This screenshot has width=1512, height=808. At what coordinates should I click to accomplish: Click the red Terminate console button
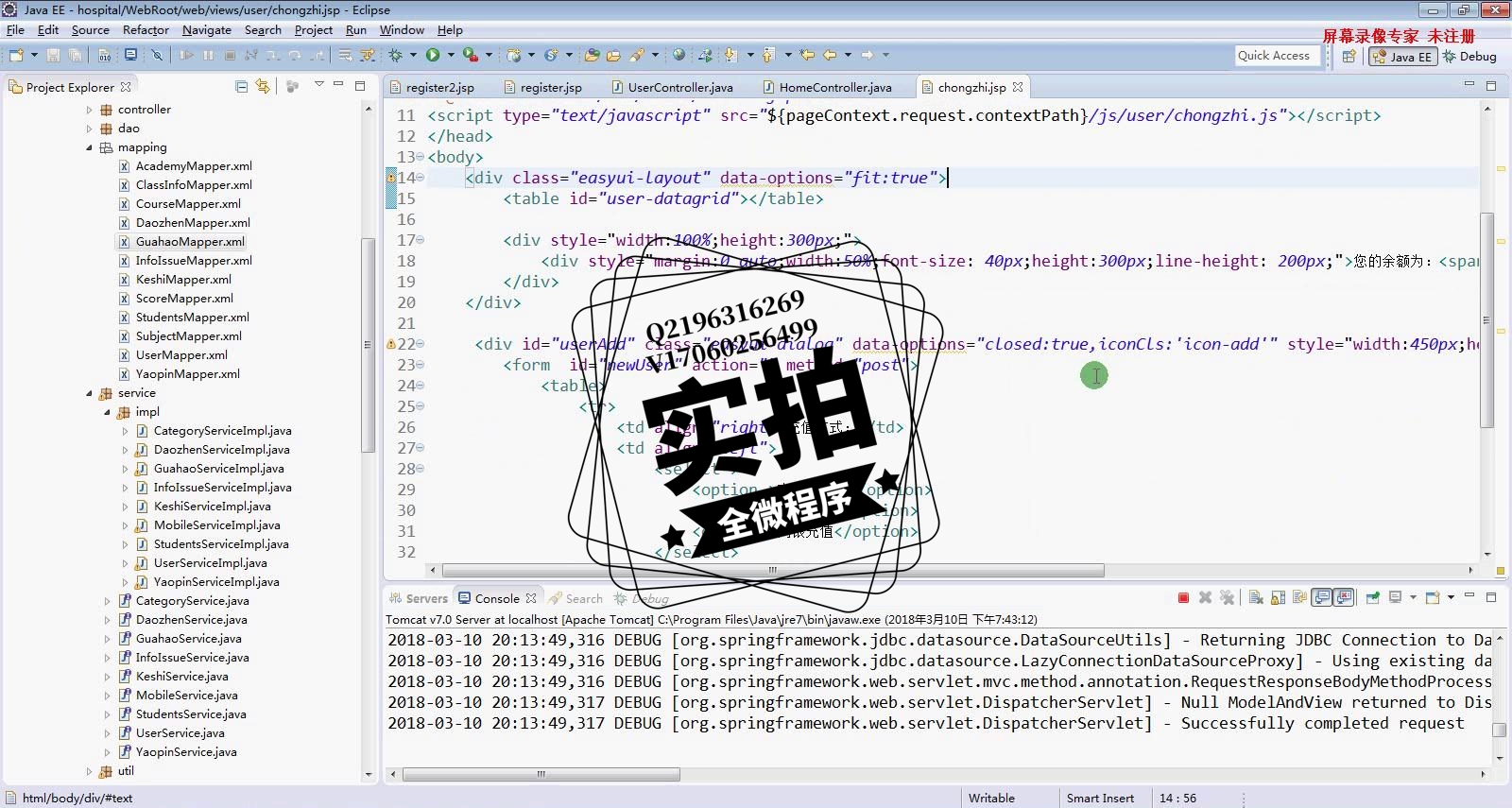click(x=1183, y=598)
